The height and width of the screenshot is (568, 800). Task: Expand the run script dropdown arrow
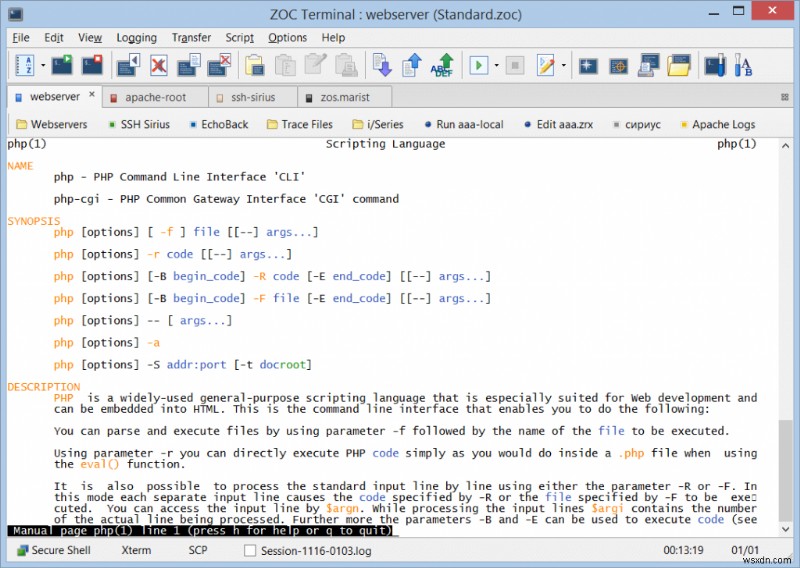click(x=496, y=66)
